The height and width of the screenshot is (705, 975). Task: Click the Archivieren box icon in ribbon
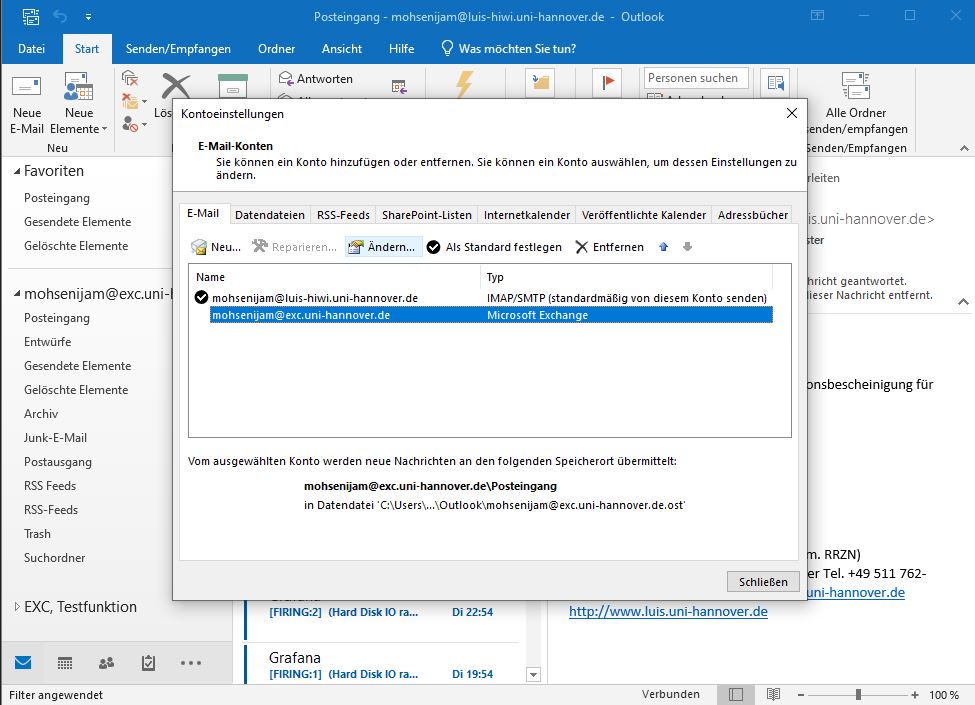click(x=233, y=86)
